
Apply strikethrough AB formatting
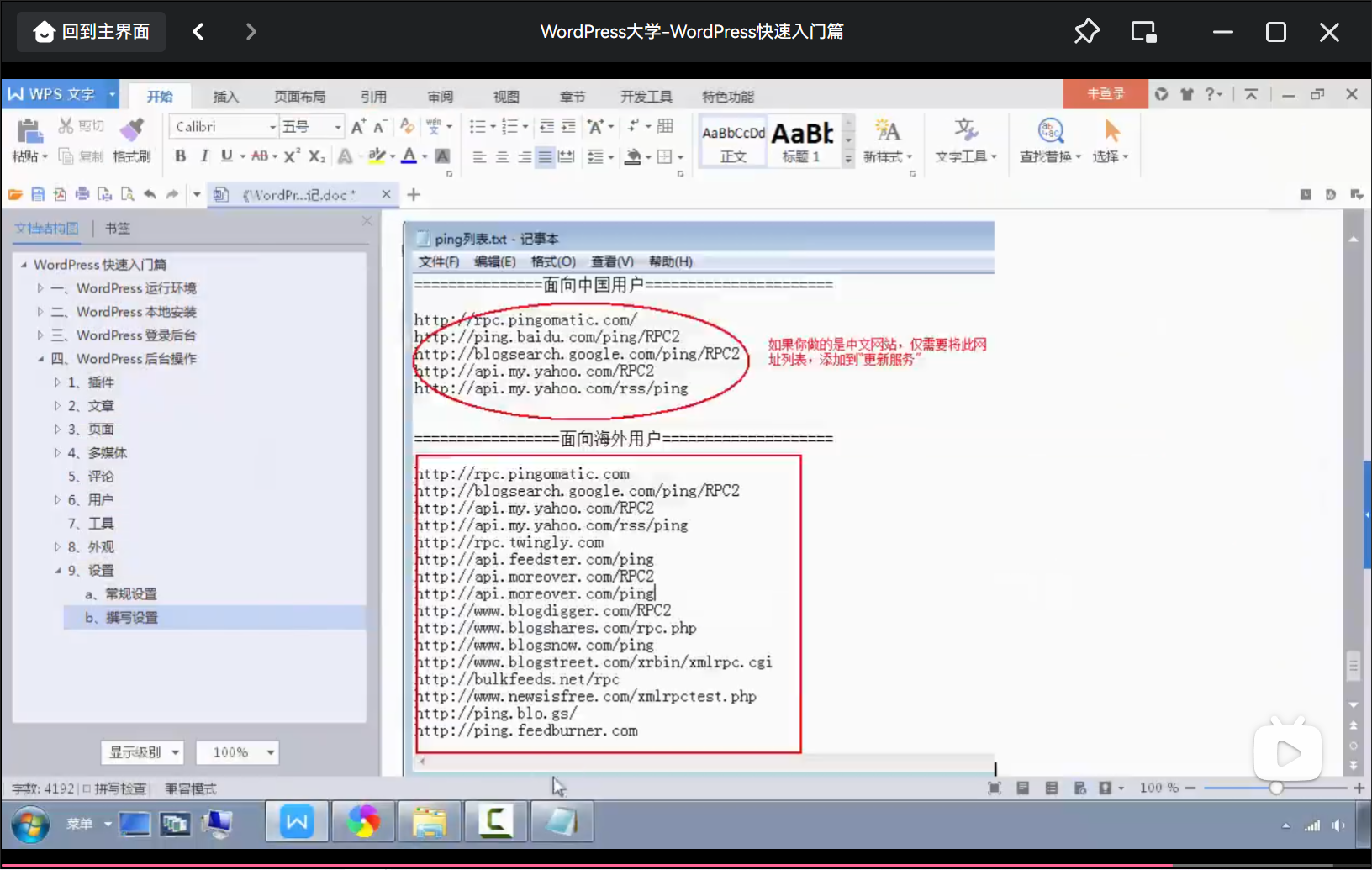pos(260,156)
